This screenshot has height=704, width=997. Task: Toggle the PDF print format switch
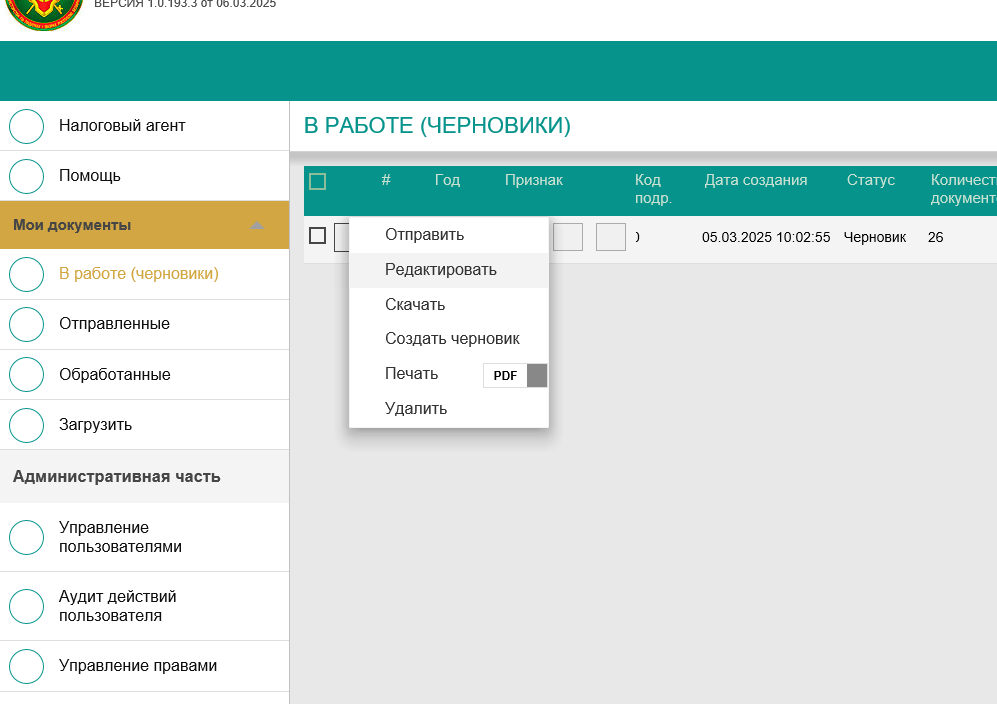pos(515,375)
